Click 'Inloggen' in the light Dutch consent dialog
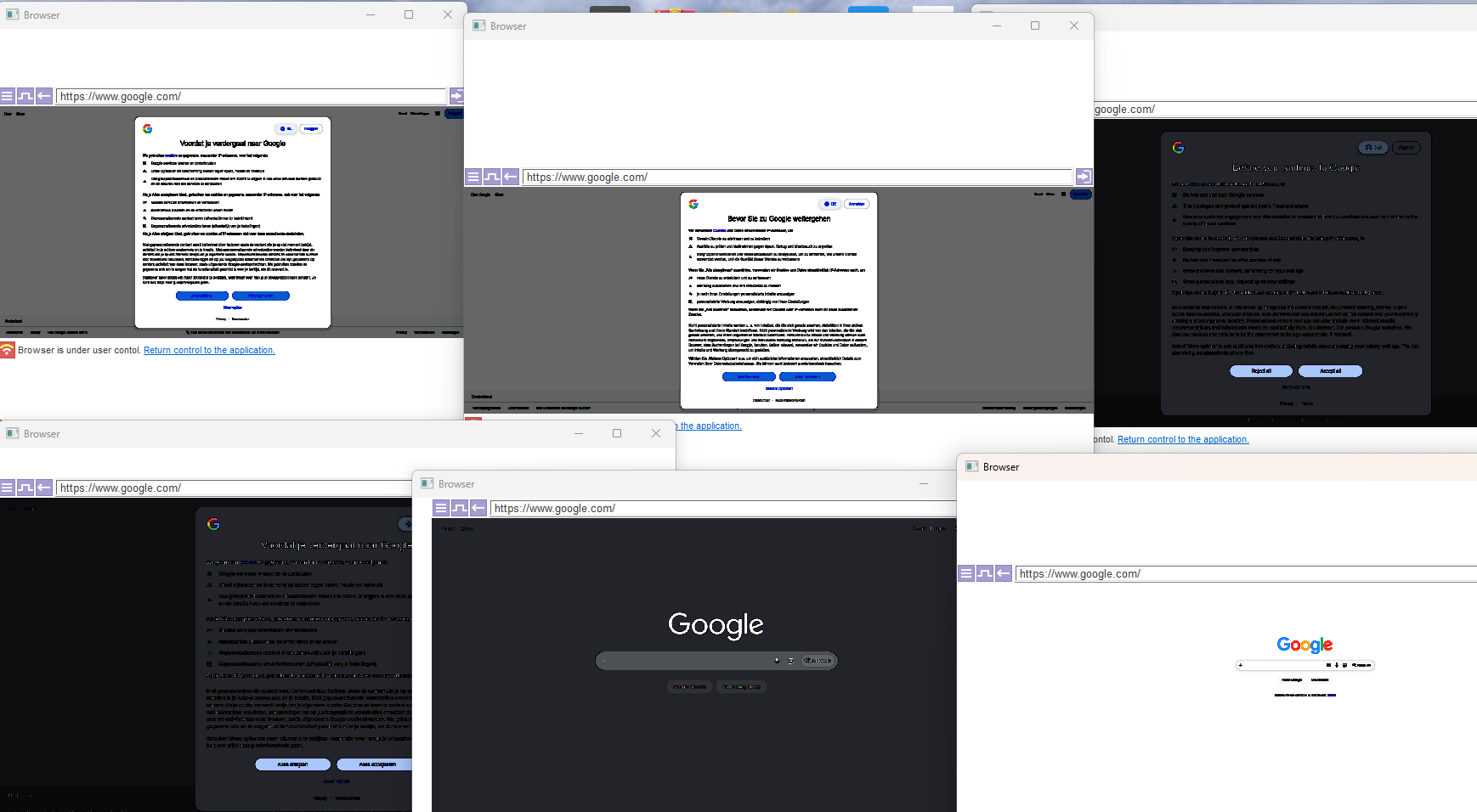This screenshot has height=812, width=1477. [x=312, y=129]
